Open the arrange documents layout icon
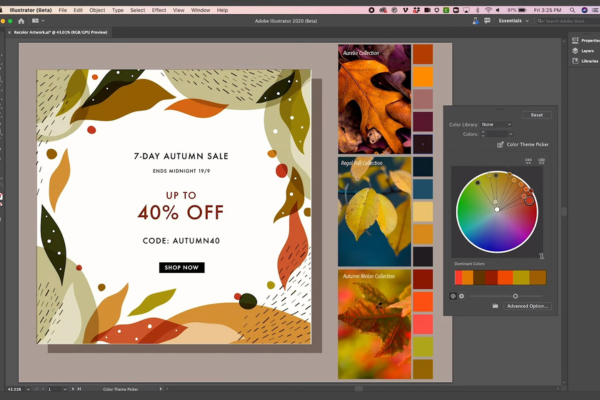The image size is (600, 400). [x=35, y=21]
